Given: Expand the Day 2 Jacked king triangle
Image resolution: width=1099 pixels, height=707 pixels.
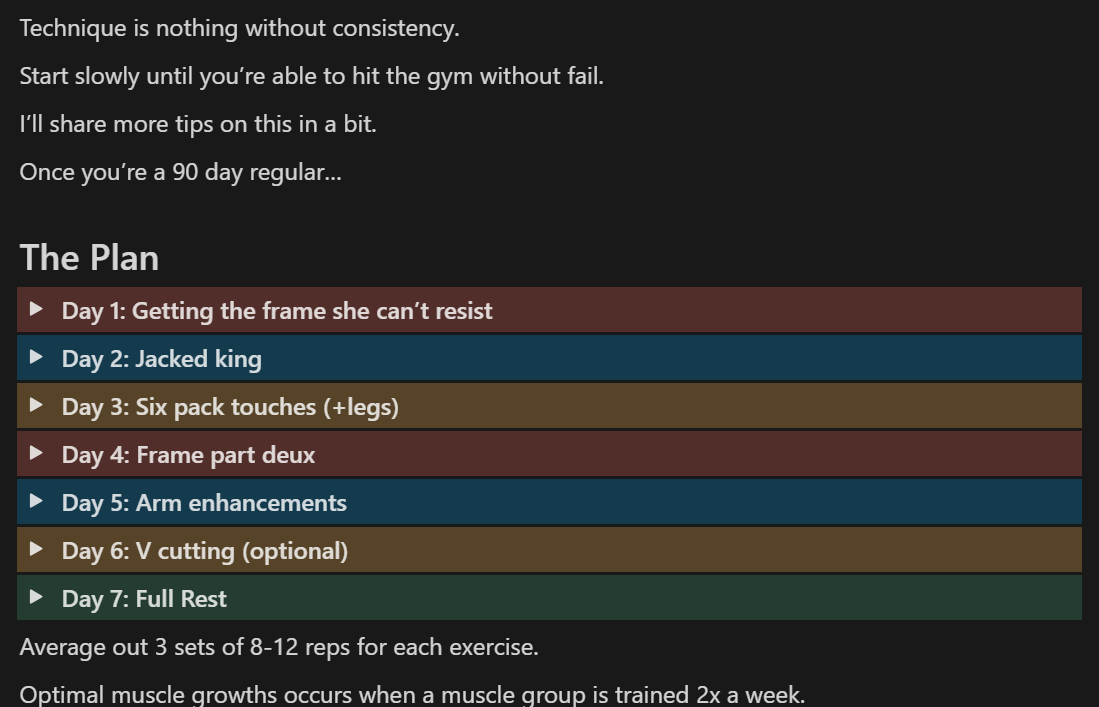Looking at the screenshot, I should [36, 357].
